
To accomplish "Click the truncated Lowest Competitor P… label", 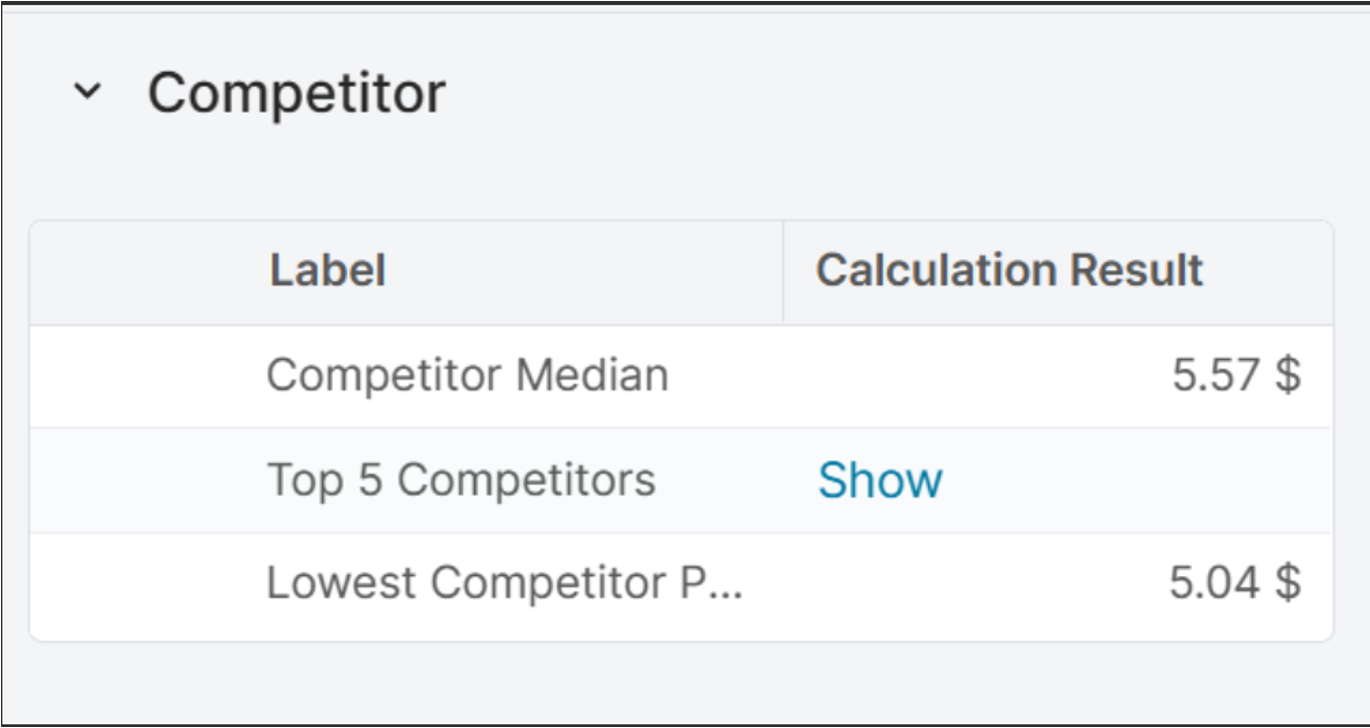I will 504,584.
